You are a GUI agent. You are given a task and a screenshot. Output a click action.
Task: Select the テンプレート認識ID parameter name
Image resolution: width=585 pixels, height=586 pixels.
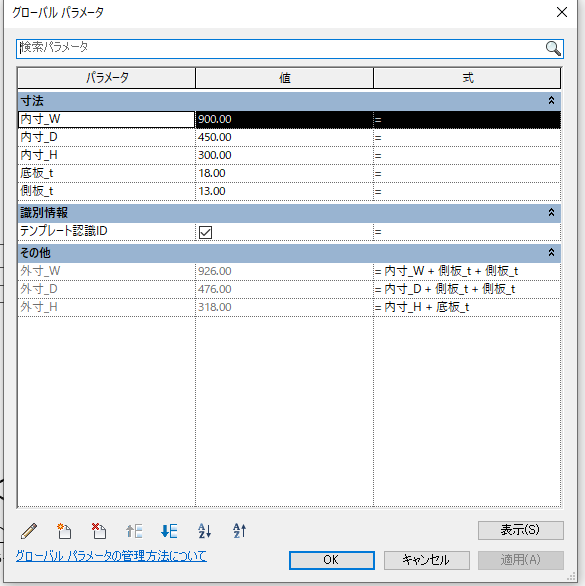pos(107,231)
